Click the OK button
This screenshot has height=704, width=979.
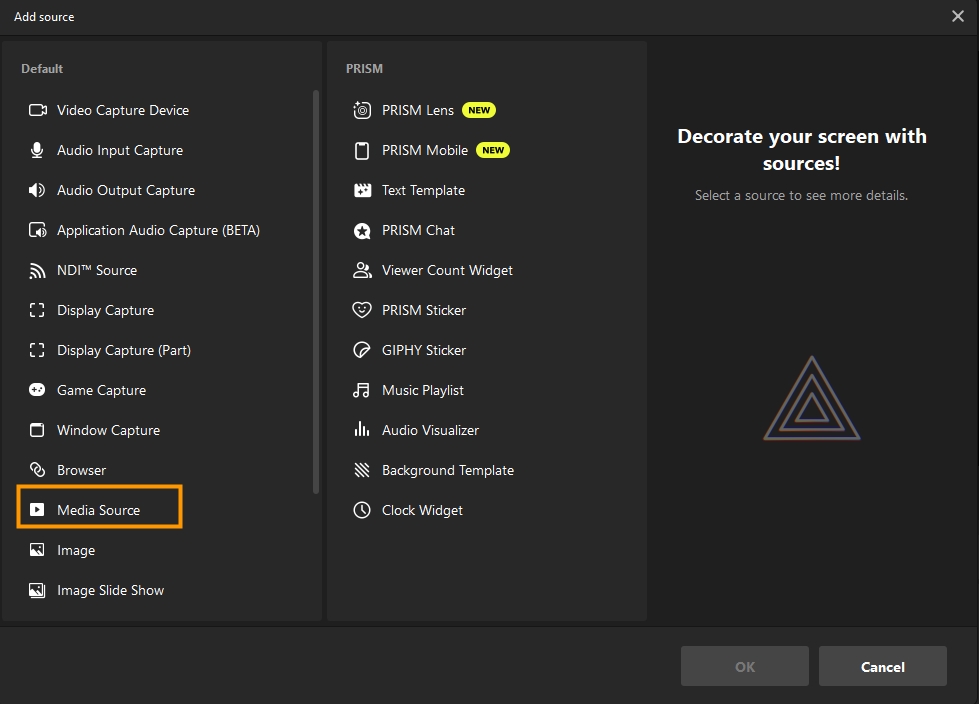click(745, 667)
